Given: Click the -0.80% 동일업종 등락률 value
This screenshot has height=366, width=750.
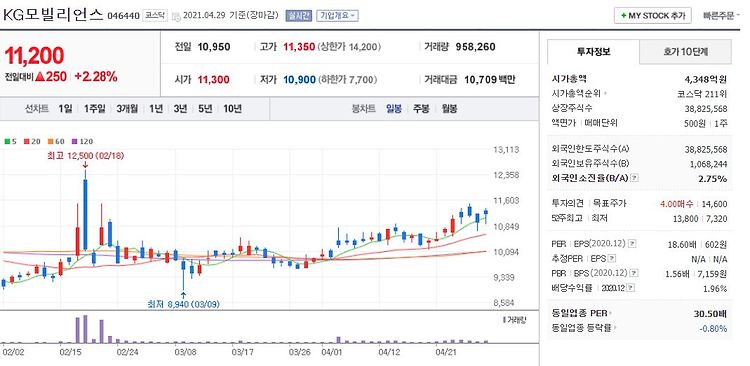Looking at the screenshot, I should [714, 329].
